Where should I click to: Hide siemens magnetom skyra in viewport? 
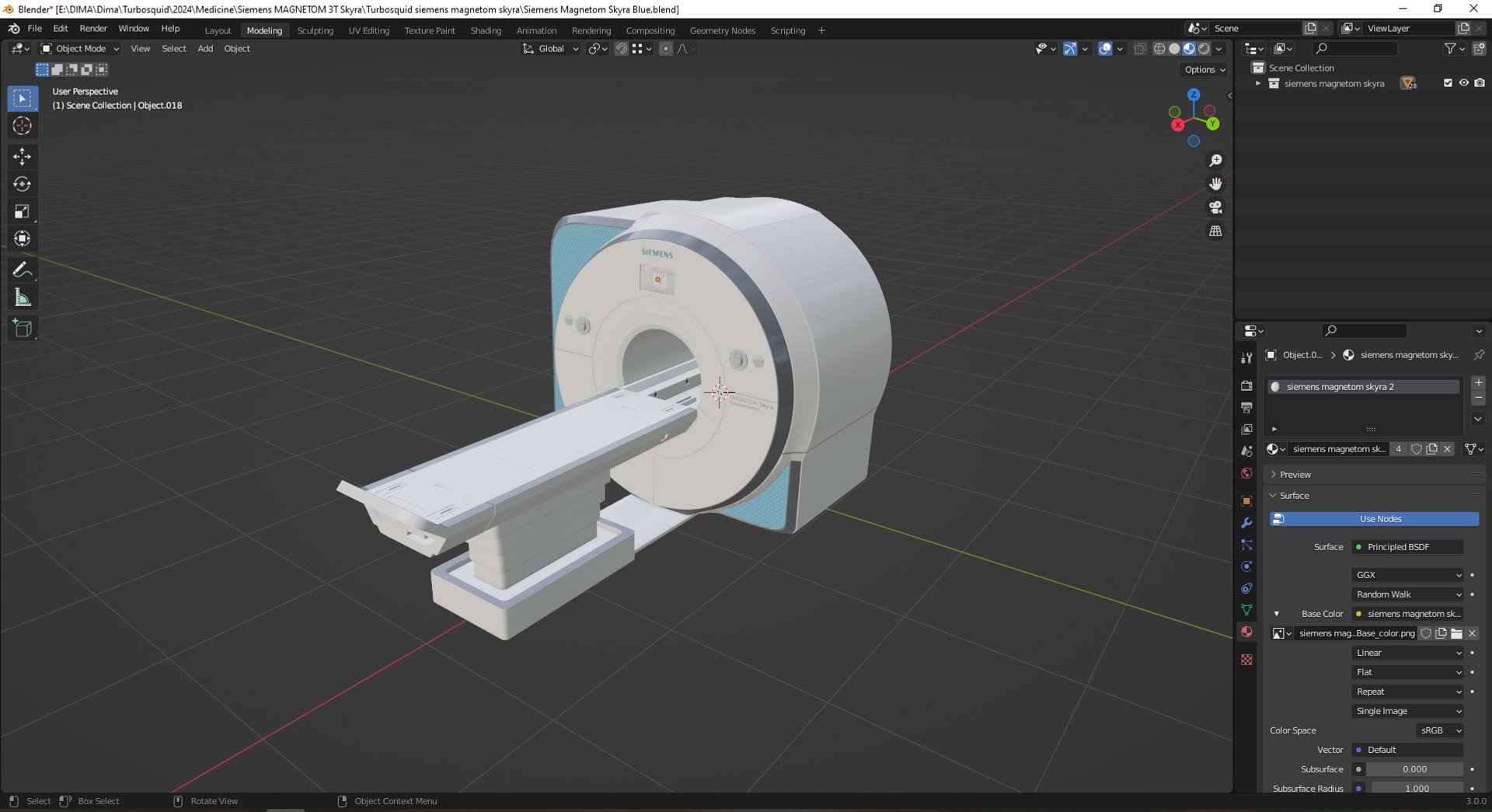pyautogui.click(x=1463, y=83)
